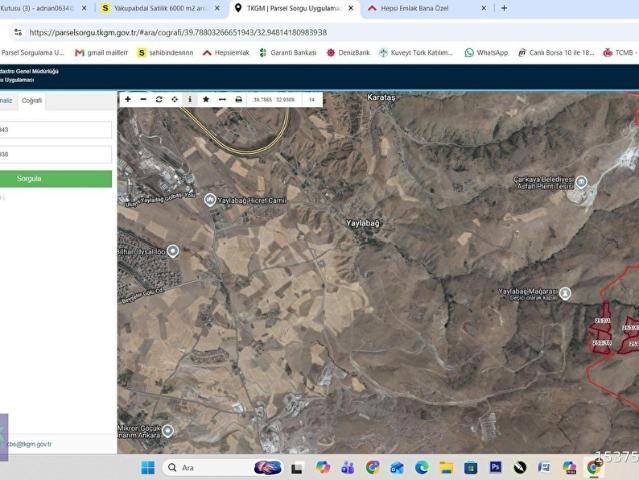Click the Yaylabağ Hicret Camii map marker
The height and width of the screenshot is (480, 639).
click(210, 200)
